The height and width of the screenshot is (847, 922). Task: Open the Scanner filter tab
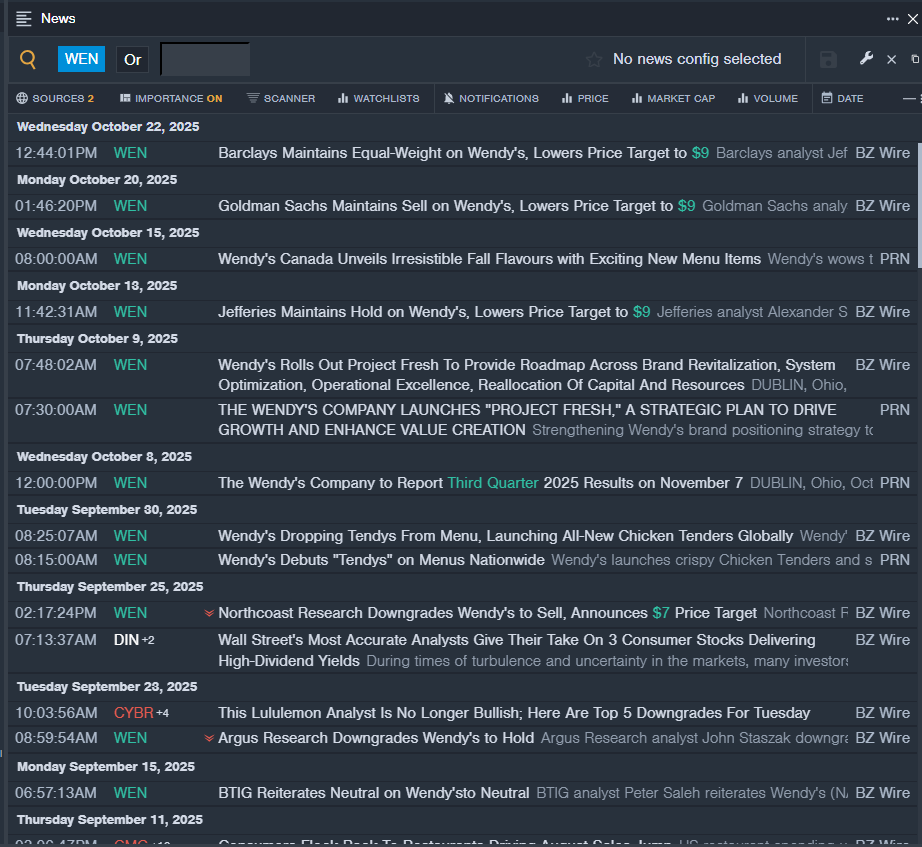pyautogui.click(x=280, y=98)
